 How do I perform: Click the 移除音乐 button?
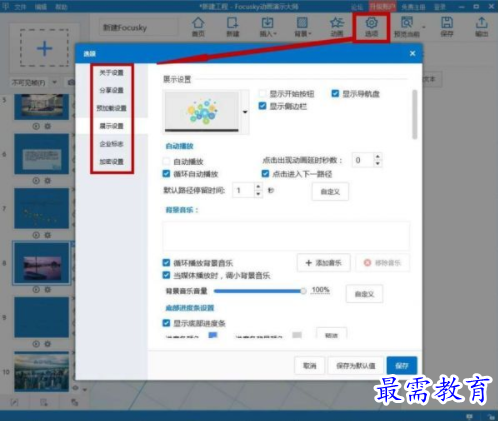(382, 263)
